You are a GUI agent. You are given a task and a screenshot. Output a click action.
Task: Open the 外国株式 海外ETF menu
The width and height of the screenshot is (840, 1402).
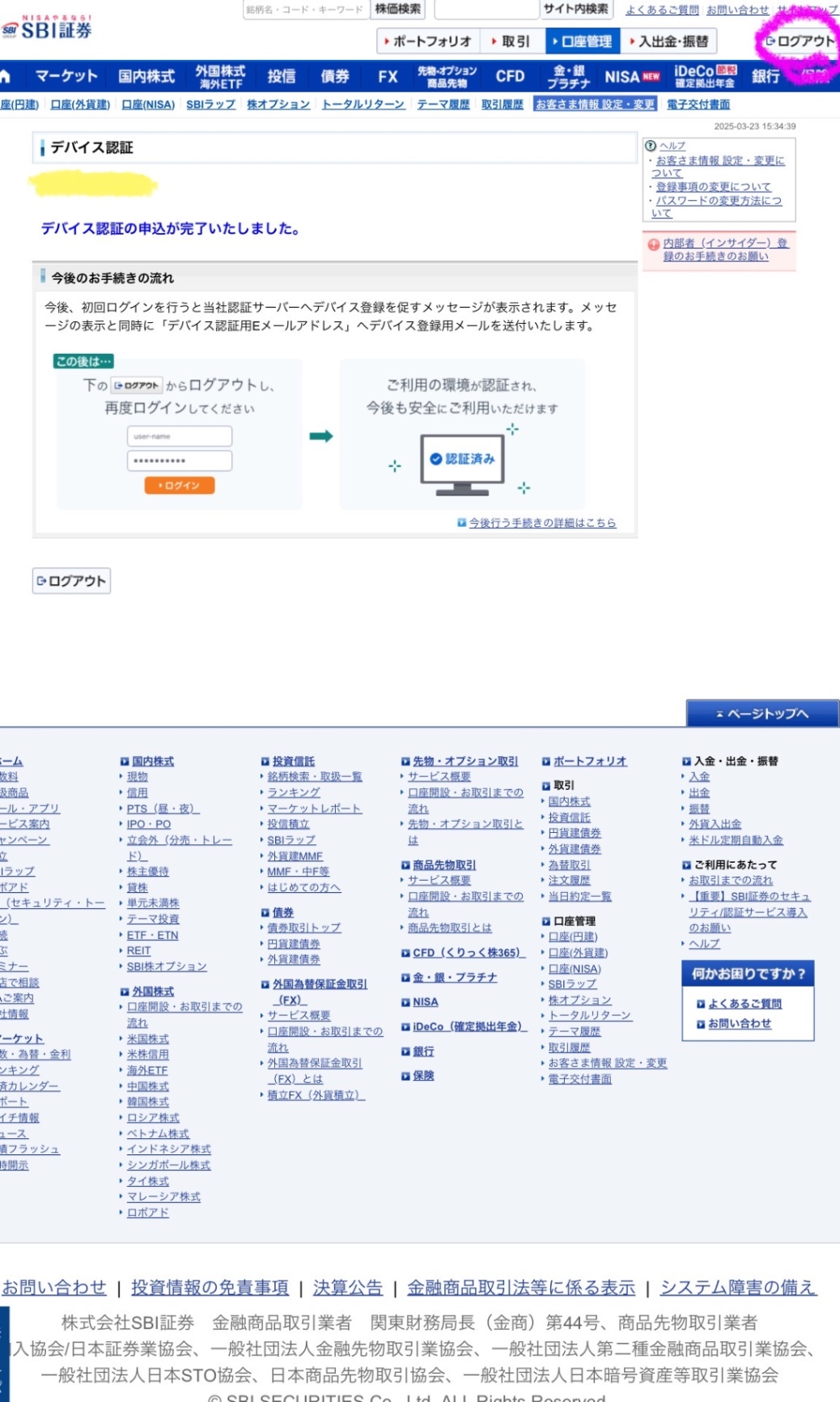(x=220, y=77)
